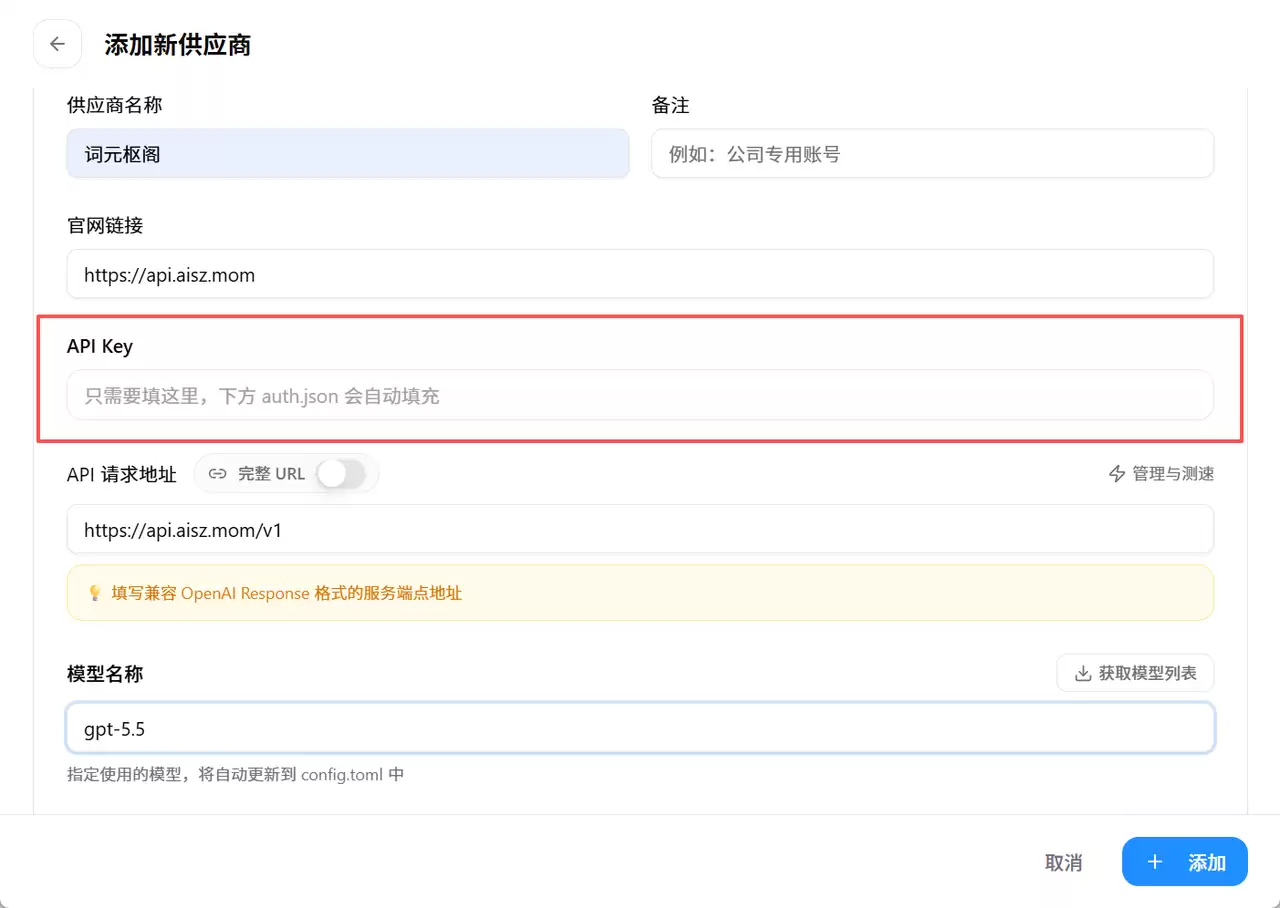Click the plus icon in 添加 button
The width and height of the screenshot is (1280, 908).
[x=1155, y=862]
